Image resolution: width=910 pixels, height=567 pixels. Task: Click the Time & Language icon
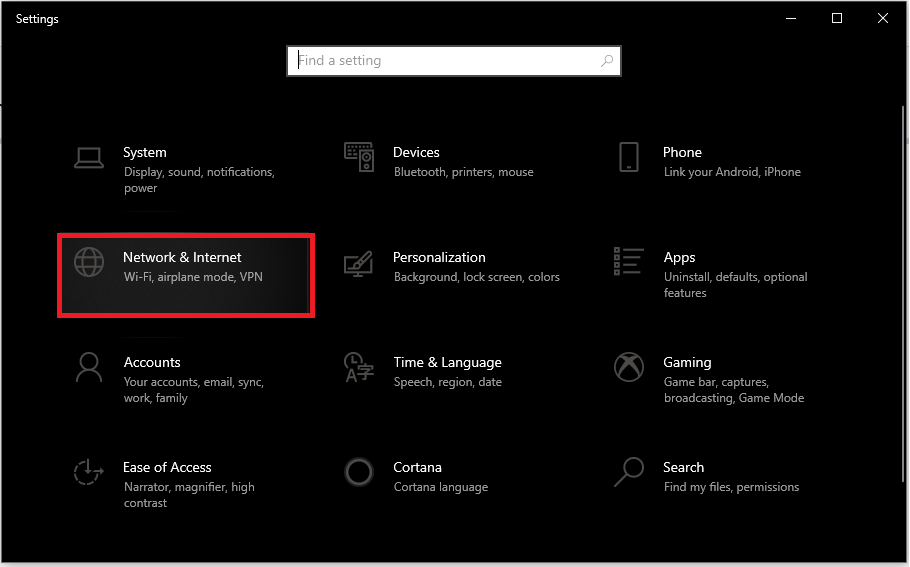(359, 367)
